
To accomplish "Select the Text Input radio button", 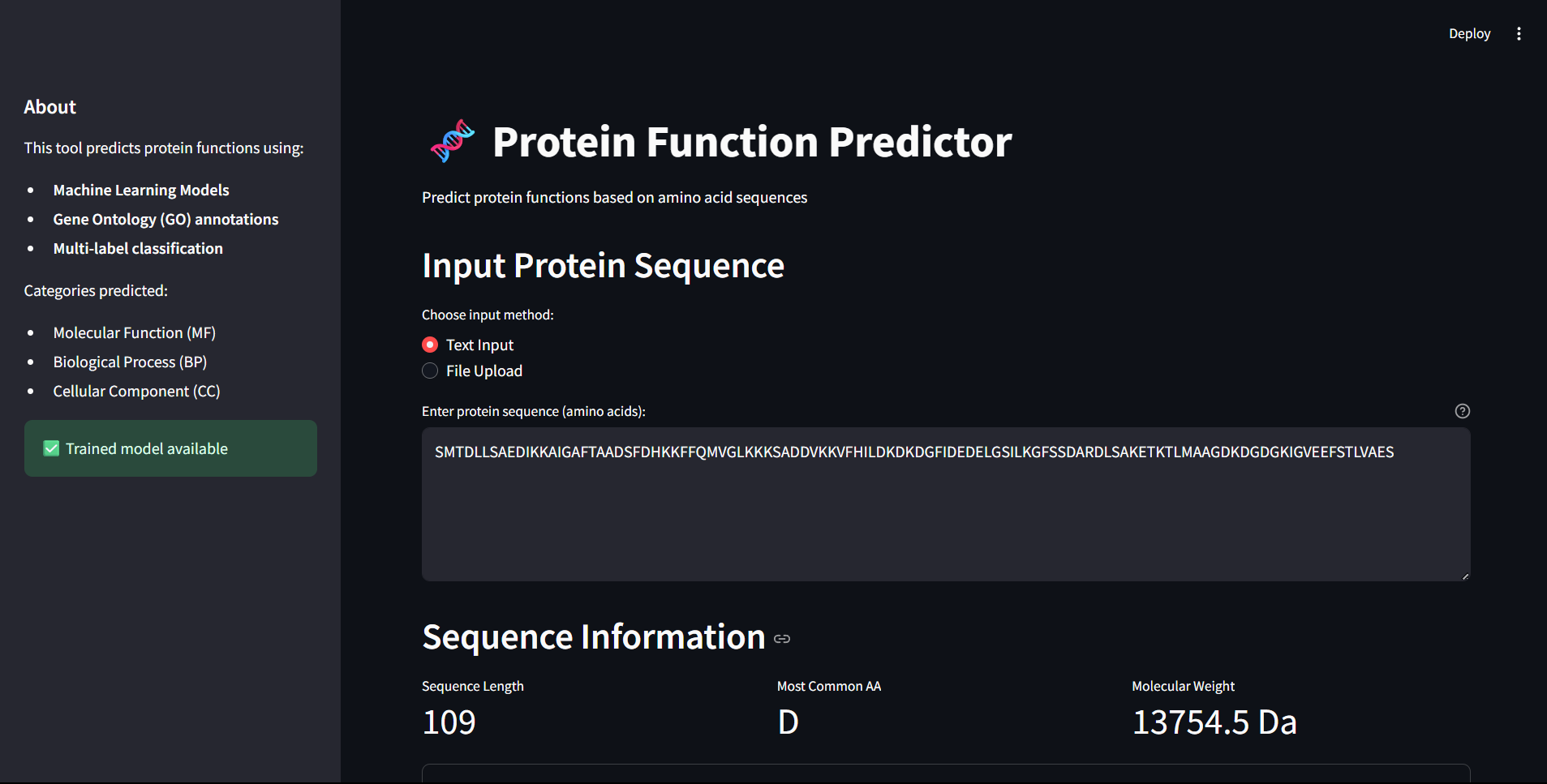I will 429,344.
